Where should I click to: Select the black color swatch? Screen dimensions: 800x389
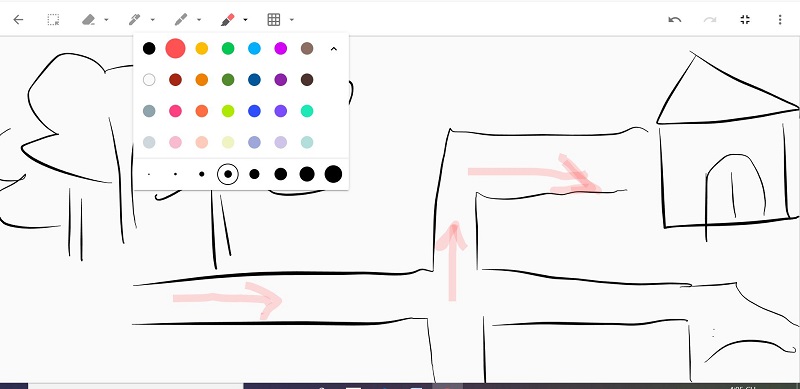[x=149, y=48]
